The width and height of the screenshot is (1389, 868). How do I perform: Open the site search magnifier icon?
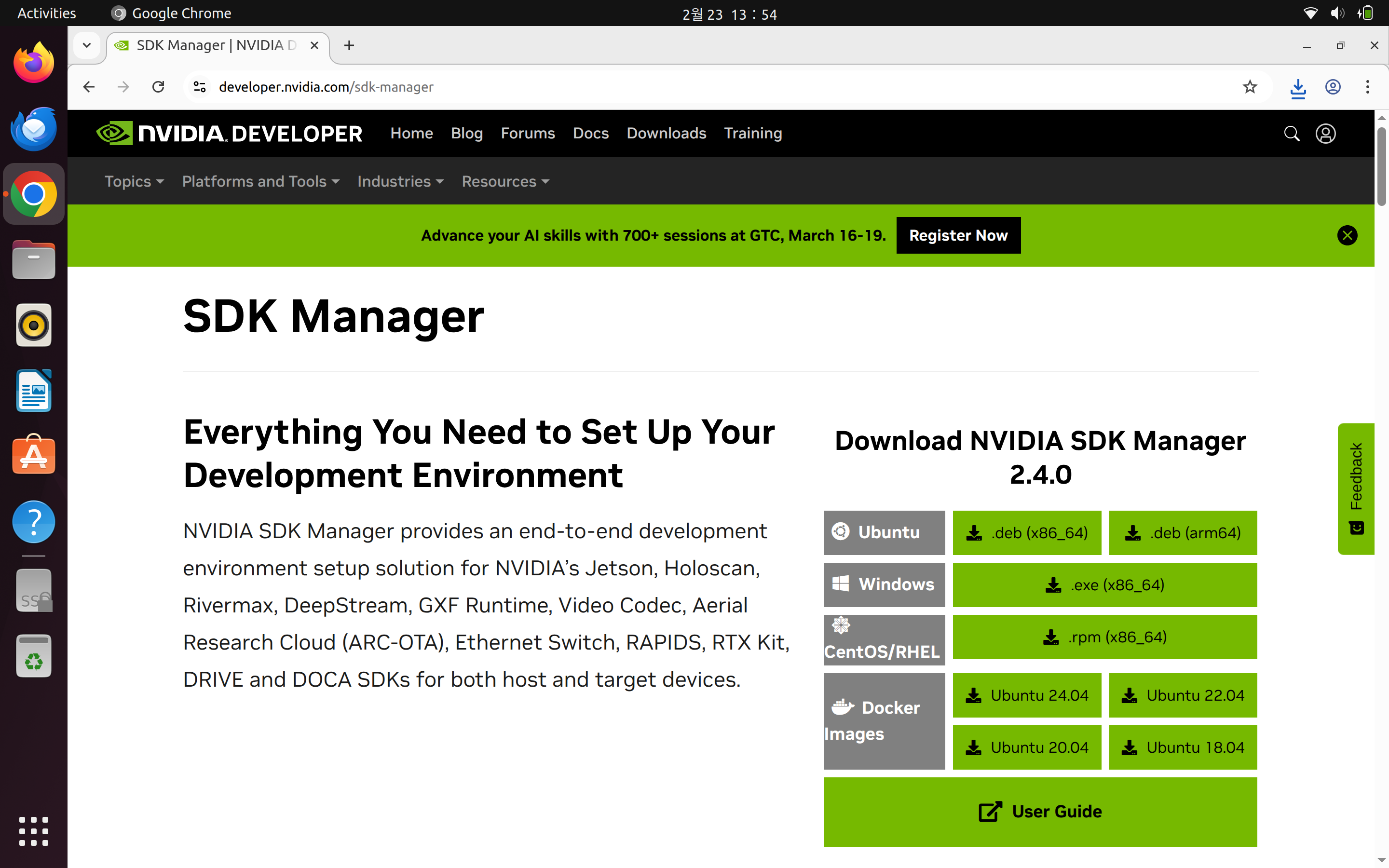pos(1292,133)
